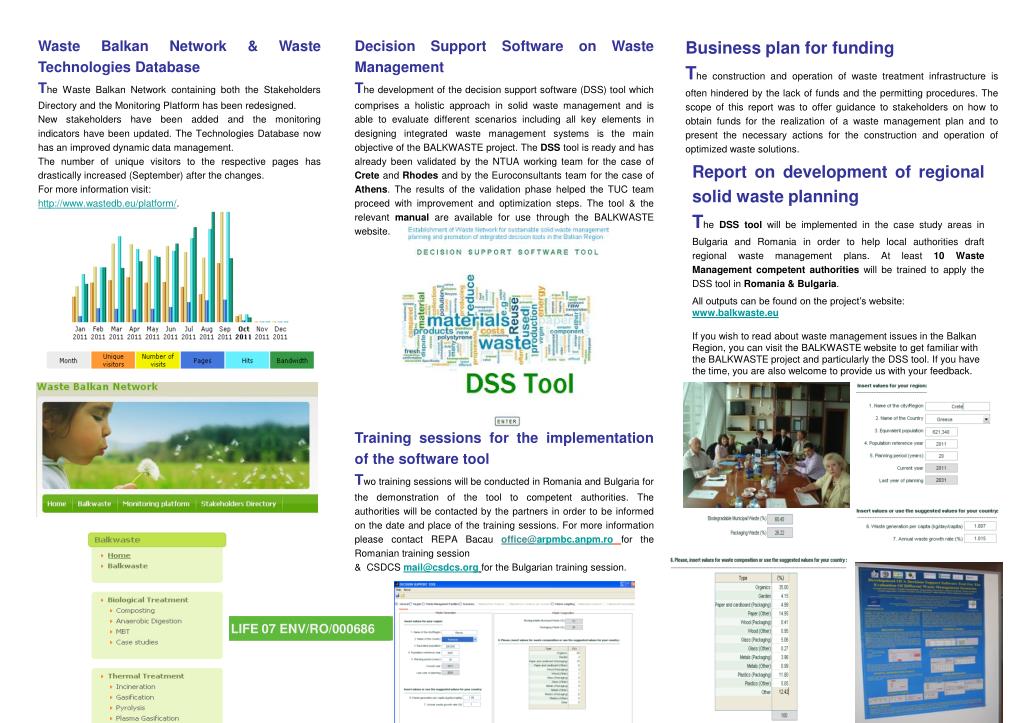Screen dimensions: 1023x723
Task: Click the girl blowing dandelion banner image
Action: [x=176, y=446]
